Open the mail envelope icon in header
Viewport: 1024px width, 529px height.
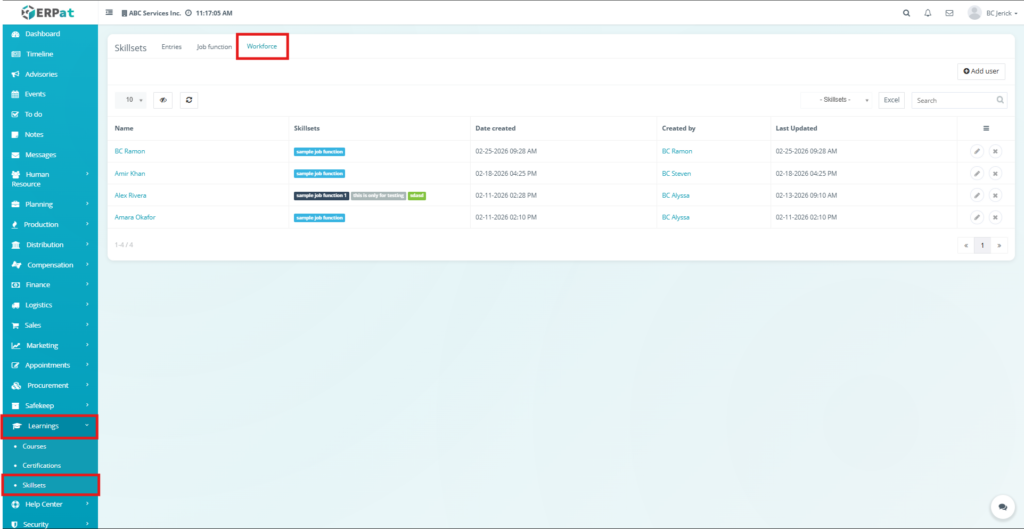947,13
